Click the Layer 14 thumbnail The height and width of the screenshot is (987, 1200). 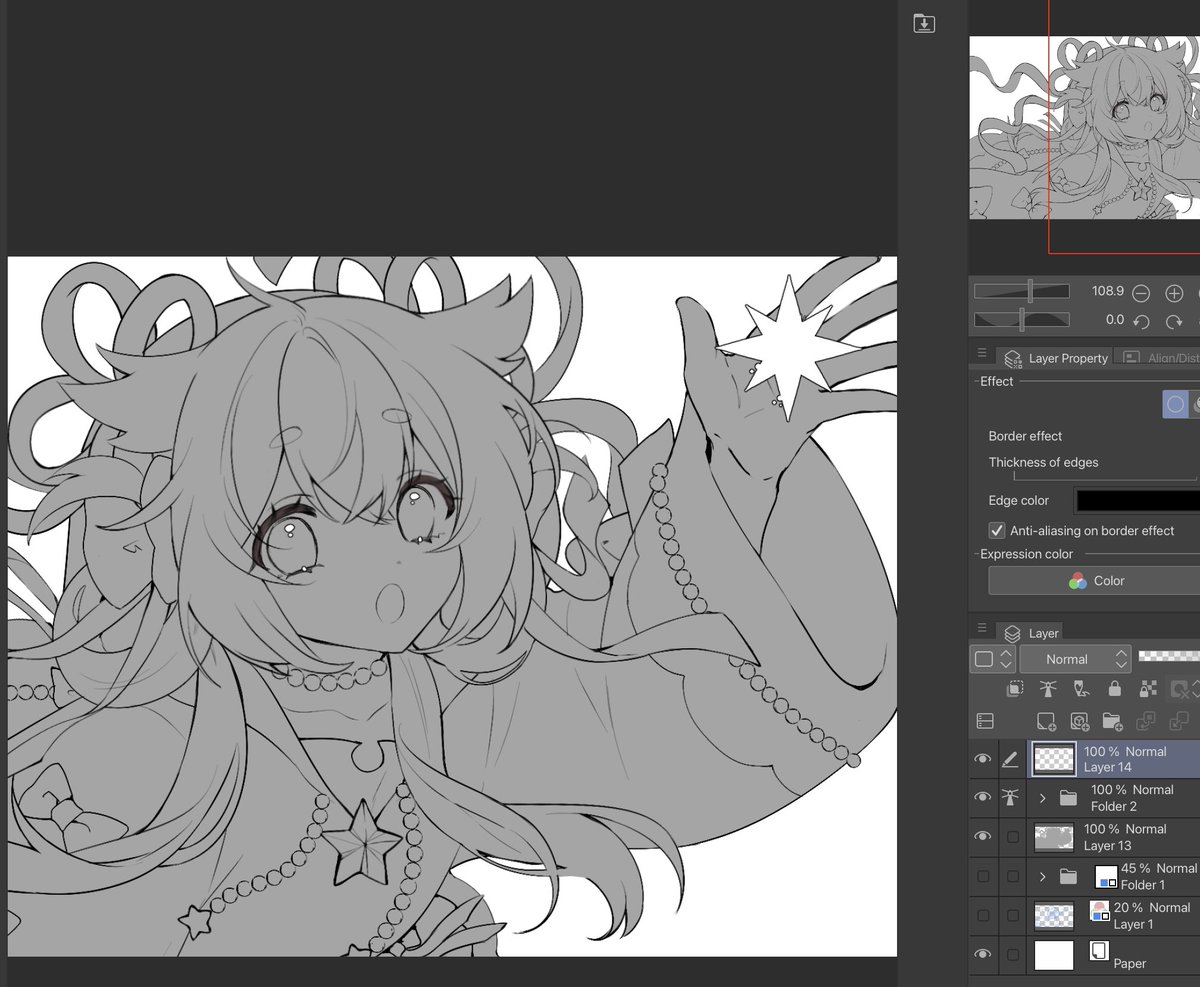pos(1054,759)
